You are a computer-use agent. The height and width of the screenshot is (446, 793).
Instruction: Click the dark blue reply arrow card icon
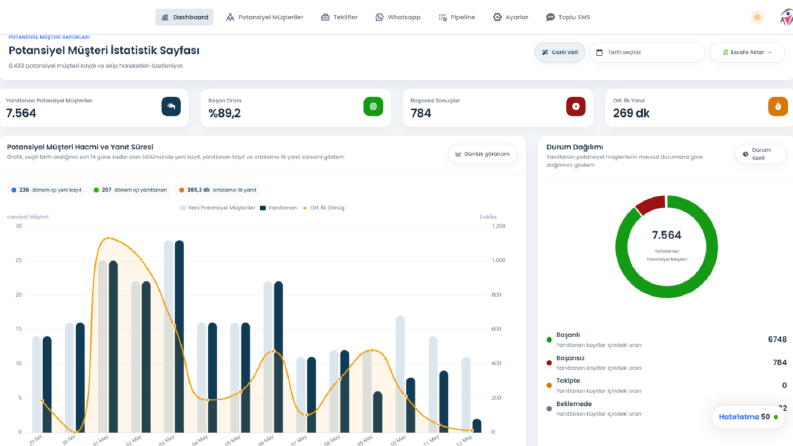click(x=171, y=107)
